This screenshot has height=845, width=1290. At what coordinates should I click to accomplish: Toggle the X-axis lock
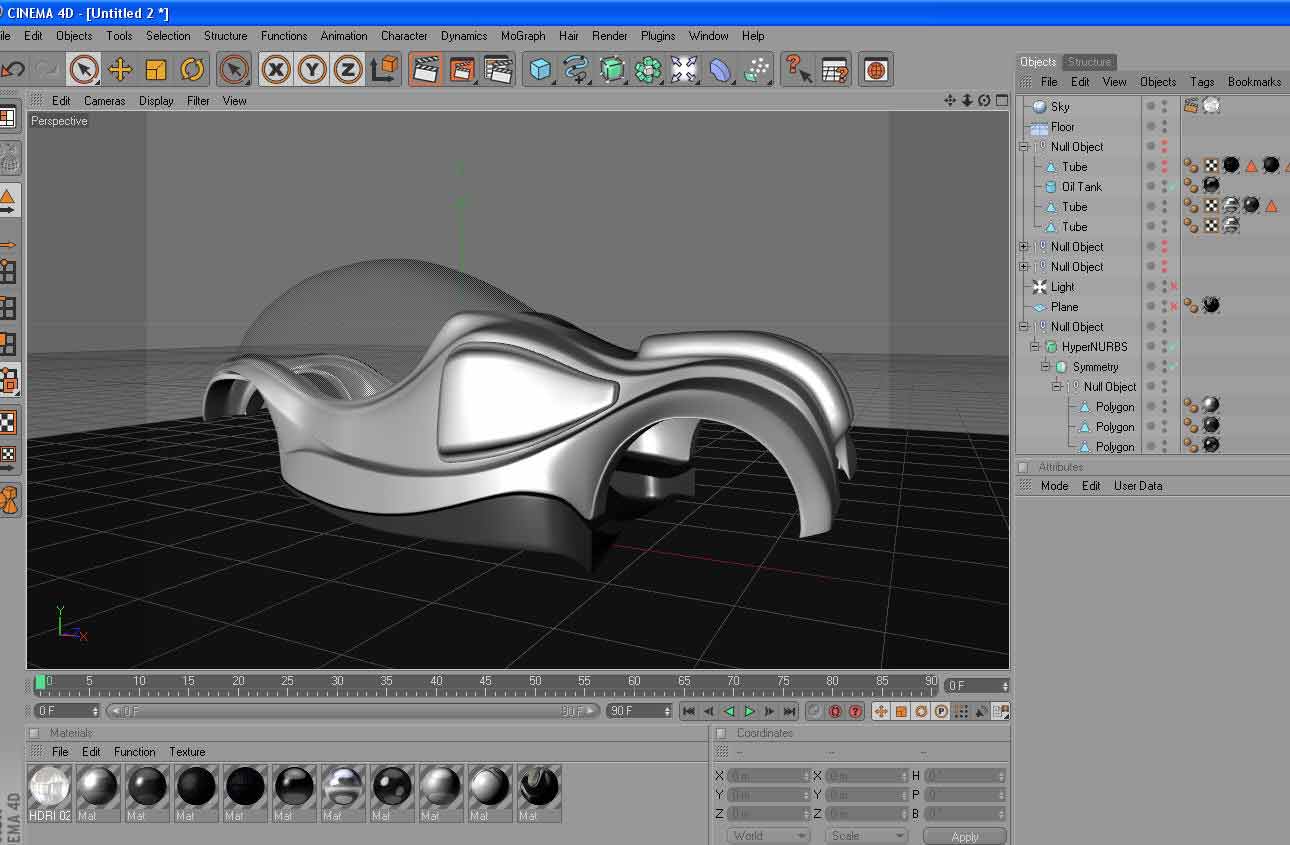click(x=276, y=69)
